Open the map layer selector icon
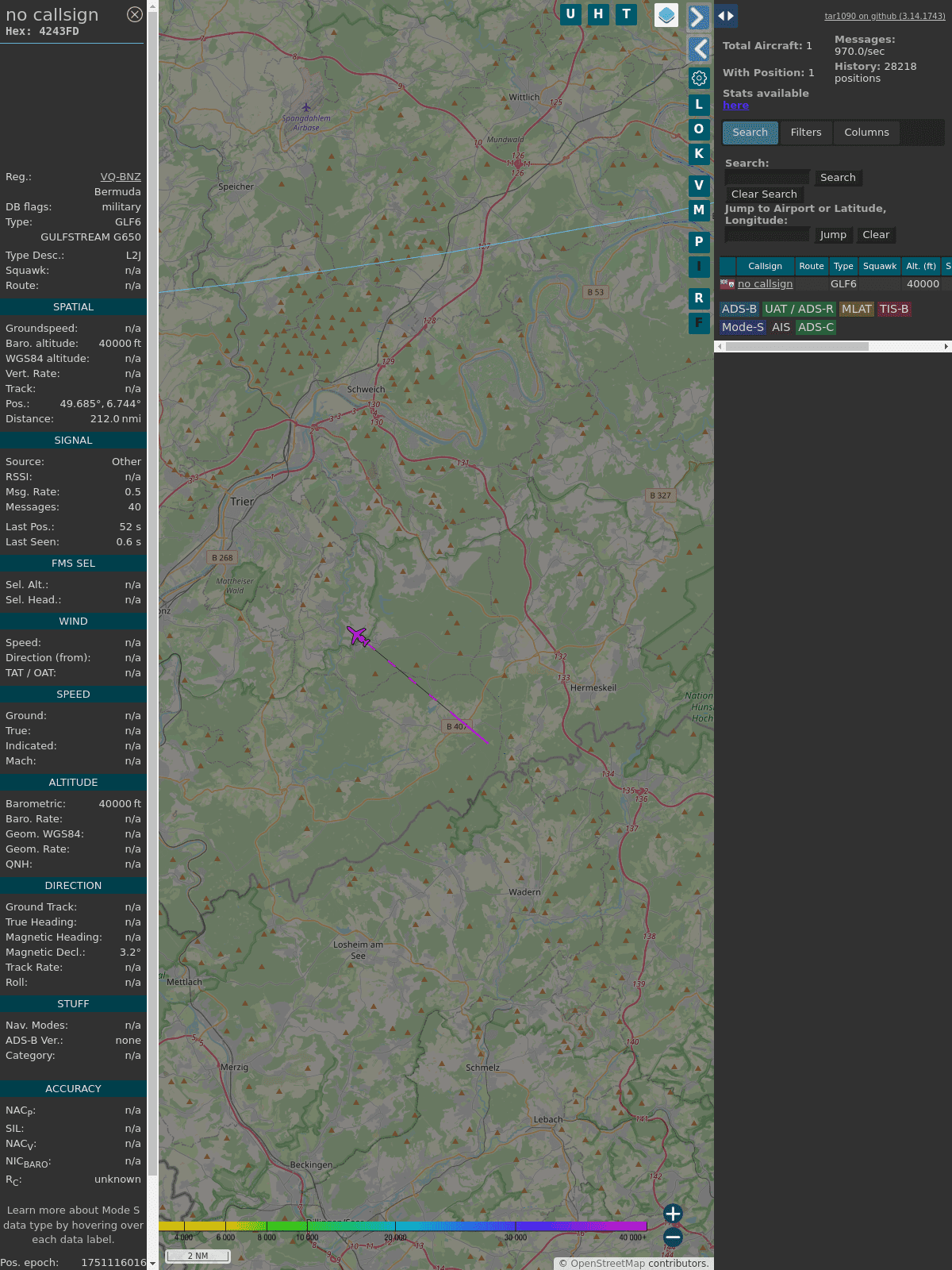 pos(666,15)
